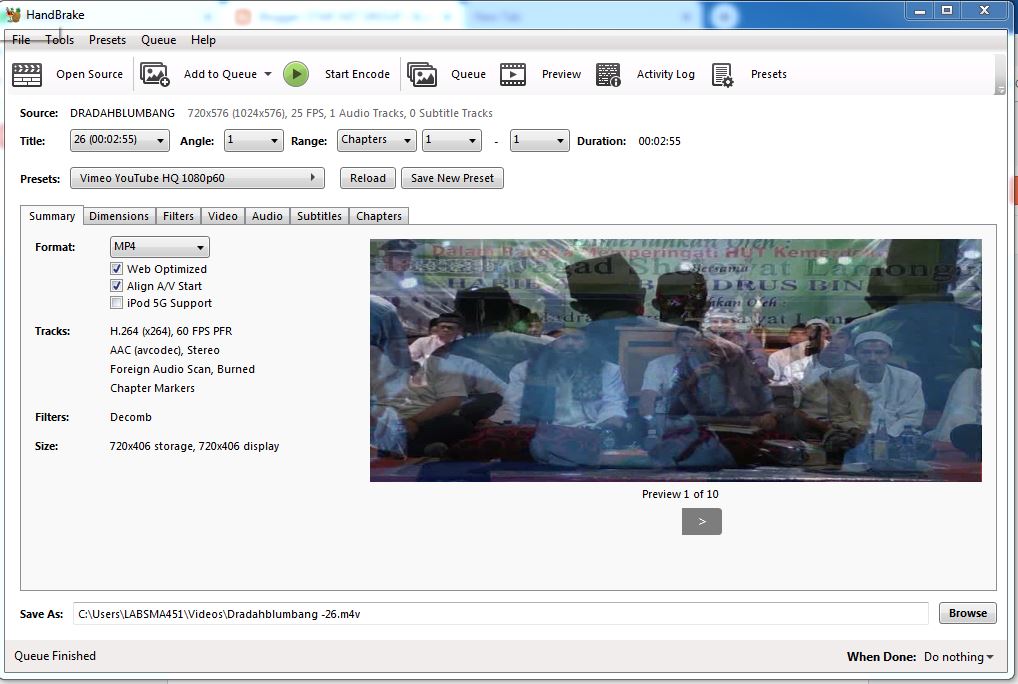
Task: Switch to the Audio tab
Action: pyautogui.click(x=267, y=216)
